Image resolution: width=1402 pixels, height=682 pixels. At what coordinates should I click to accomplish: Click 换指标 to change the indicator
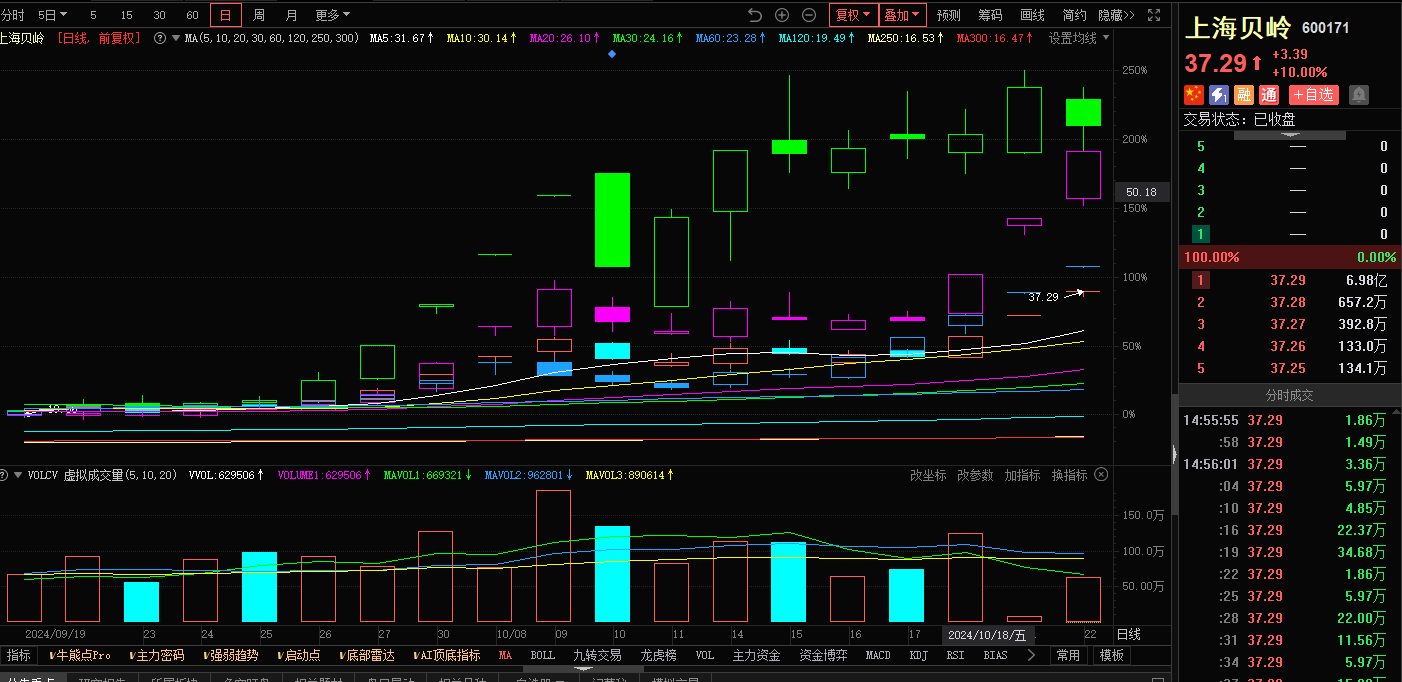pos(1069,475)
